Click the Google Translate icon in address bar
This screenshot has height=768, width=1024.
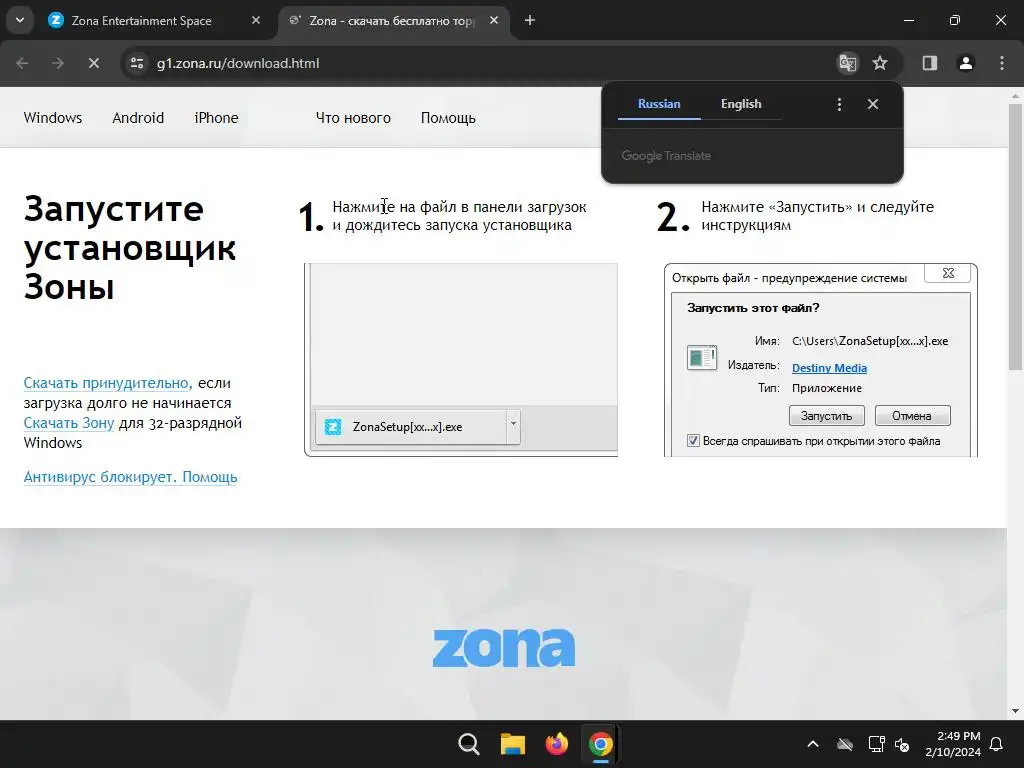point(848,63)
